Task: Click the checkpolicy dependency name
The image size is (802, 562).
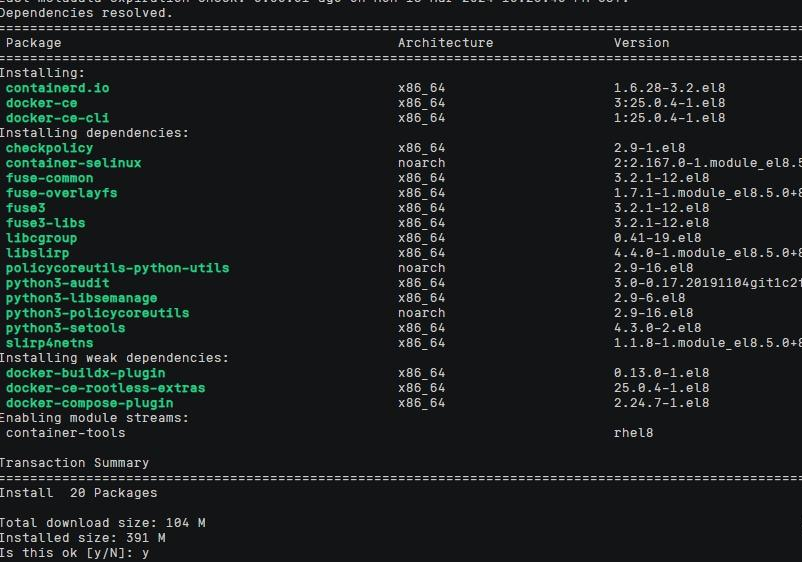Action: pyautogui.click(x=49, y=148)
